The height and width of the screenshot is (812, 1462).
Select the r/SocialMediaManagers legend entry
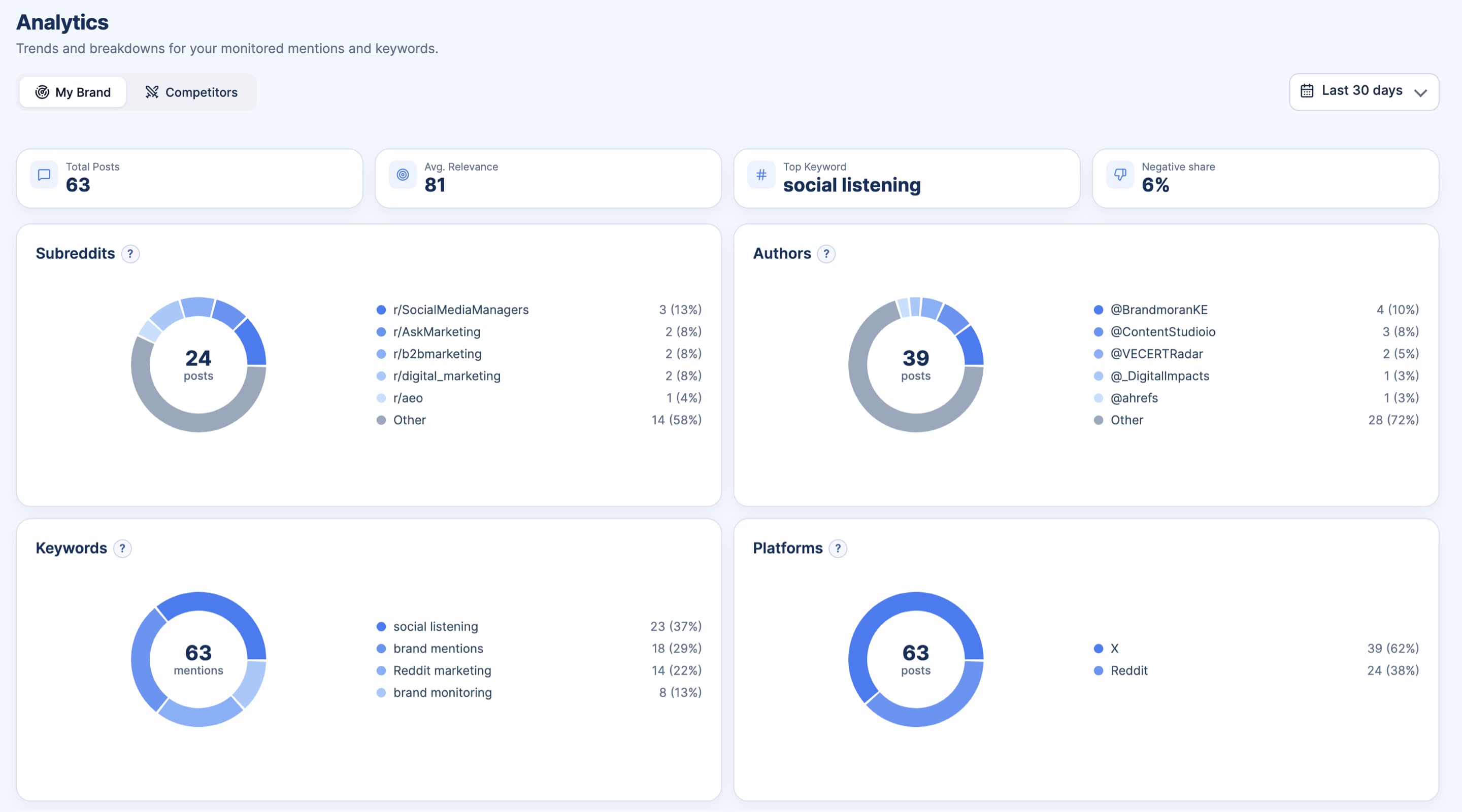[x=539, y=310]
